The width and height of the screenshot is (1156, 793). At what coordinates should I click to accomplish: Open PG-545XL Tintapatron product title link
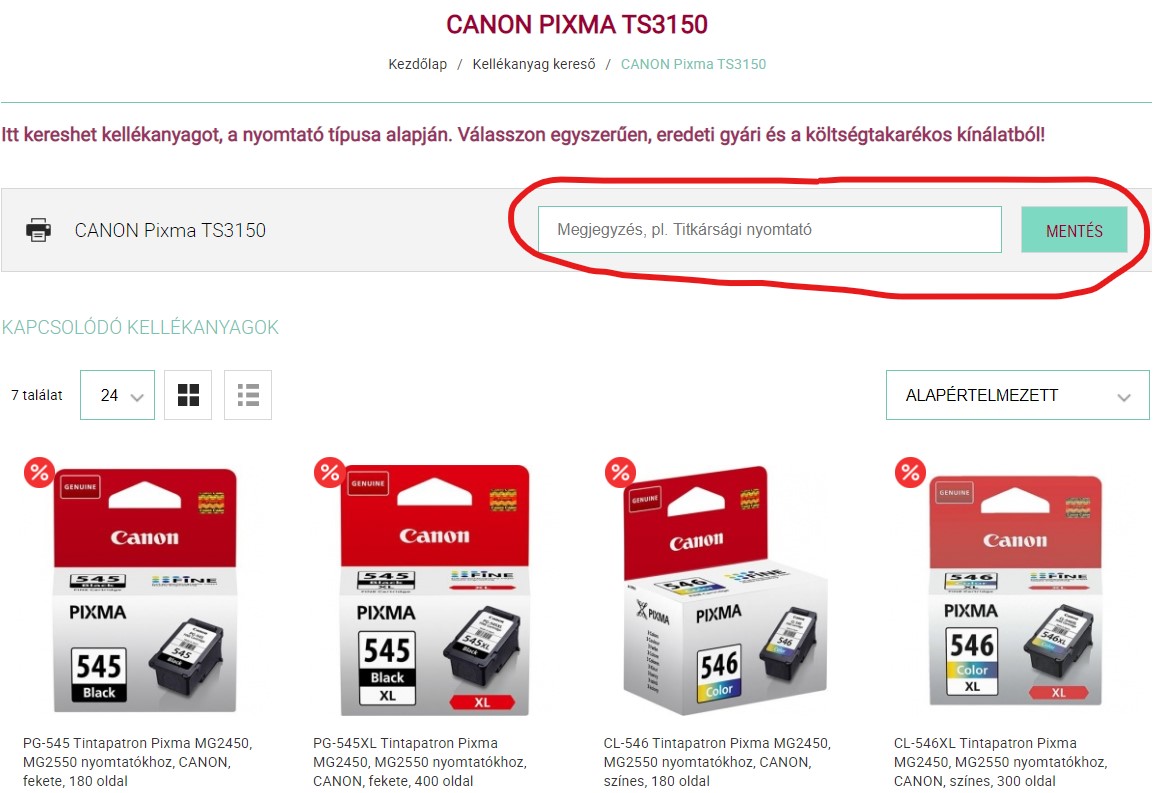coord(419,762)
